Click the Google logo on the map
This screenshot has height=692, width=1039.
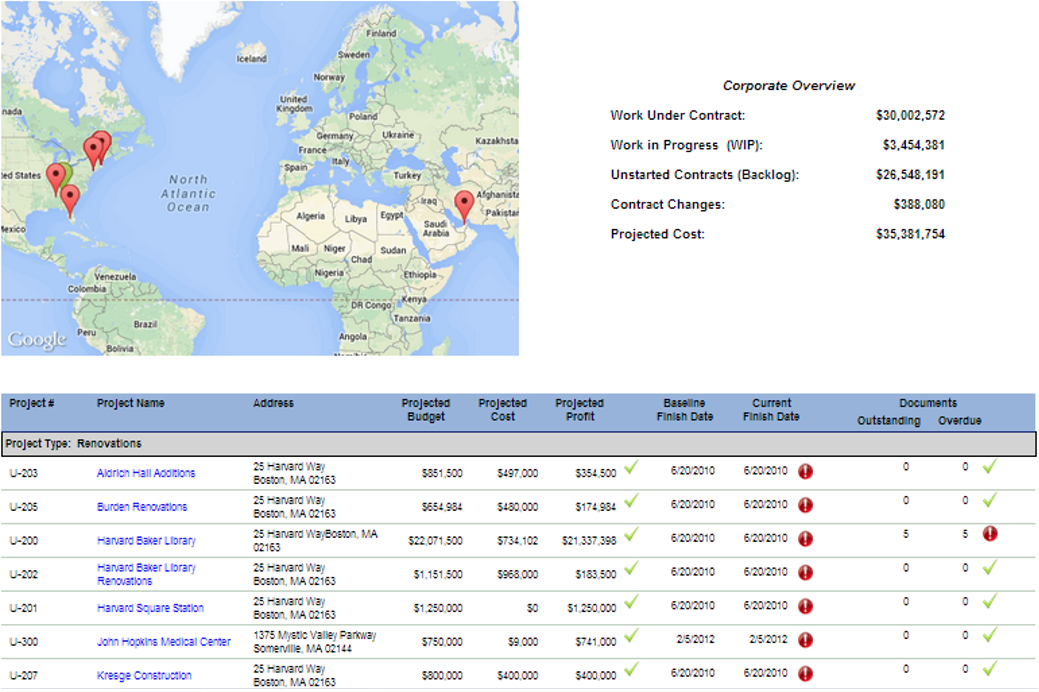(37, 340)
